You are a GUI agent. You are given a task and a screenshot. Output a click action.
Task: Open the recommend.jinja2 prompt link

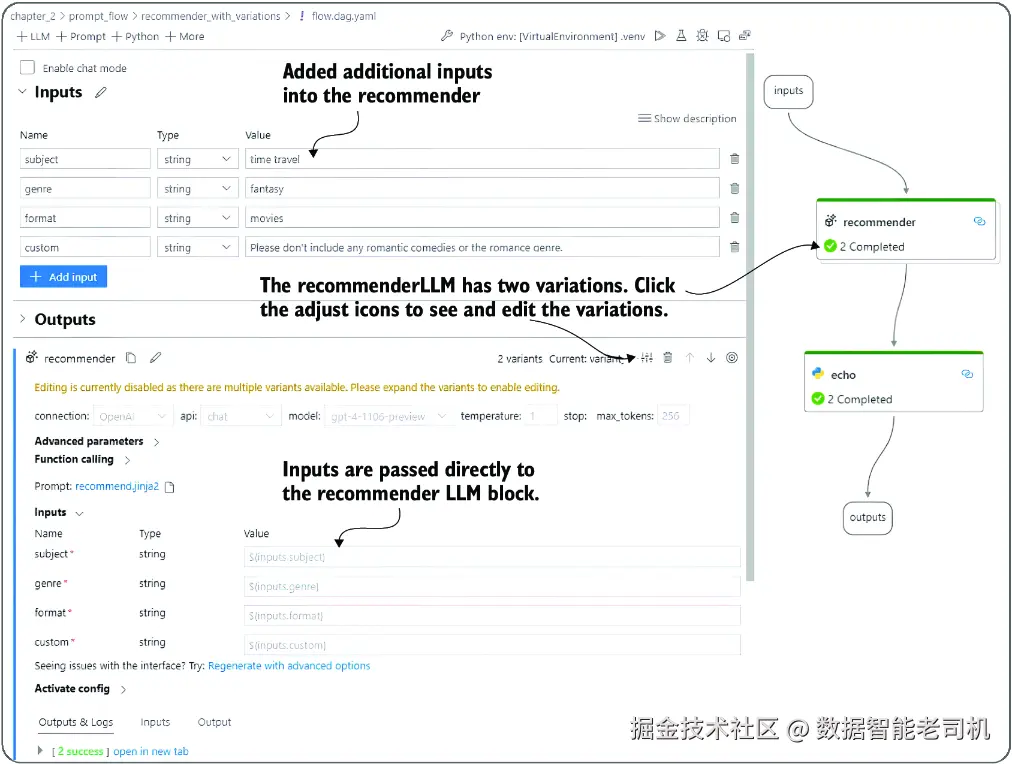(x=117, y=487)
